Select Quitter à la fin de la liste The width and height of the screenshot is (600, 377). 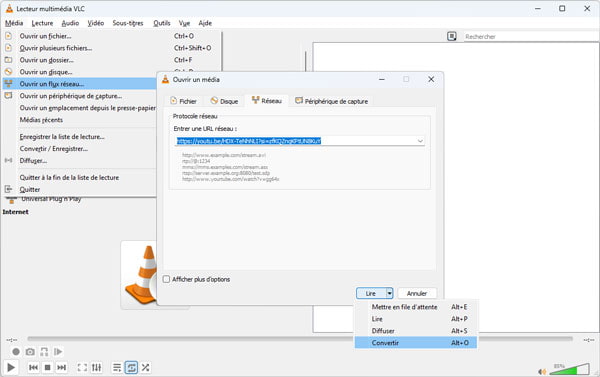click(x=80, y=177)
